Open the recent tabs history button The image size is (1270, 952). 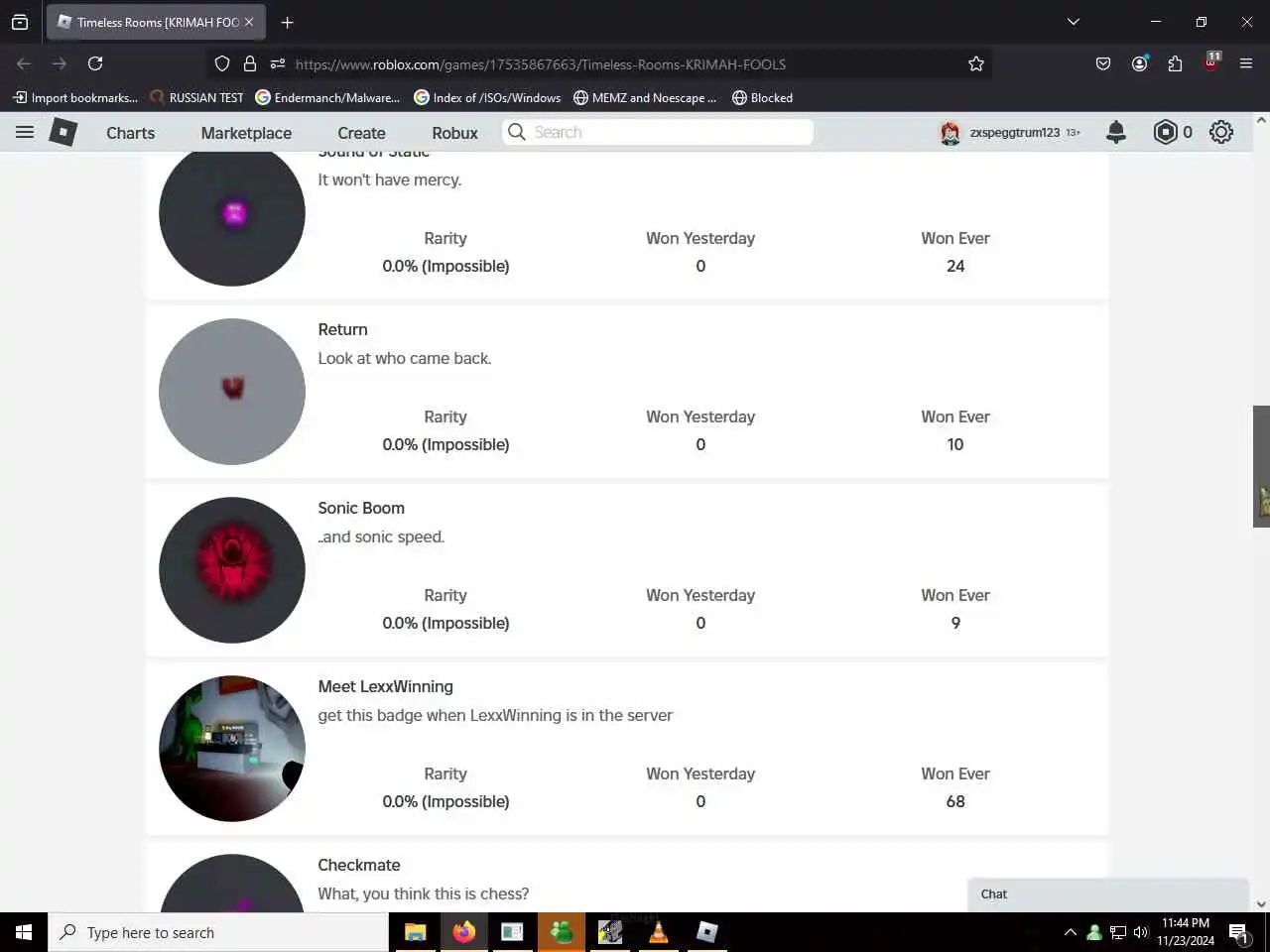point(20,22)
